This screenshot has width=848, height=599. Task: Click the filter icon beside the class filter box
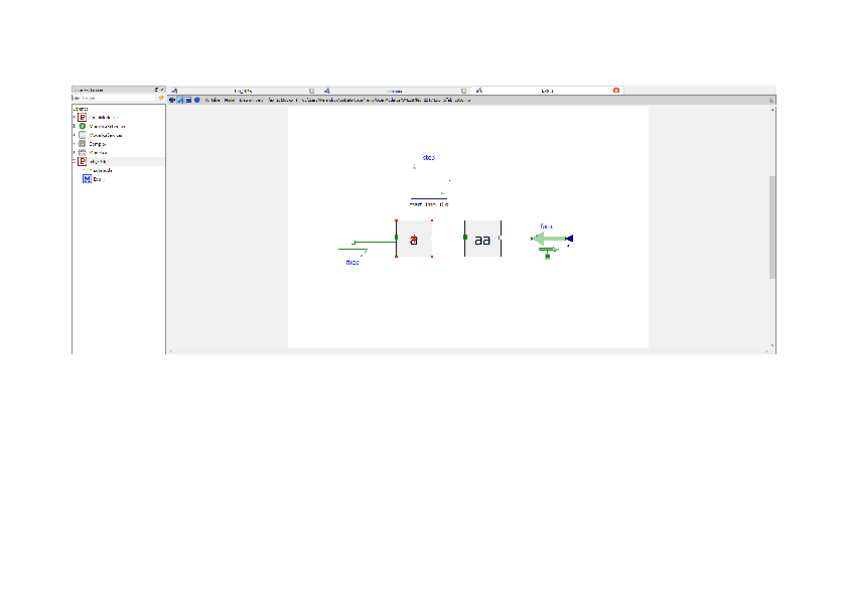(x=161, y=98)
